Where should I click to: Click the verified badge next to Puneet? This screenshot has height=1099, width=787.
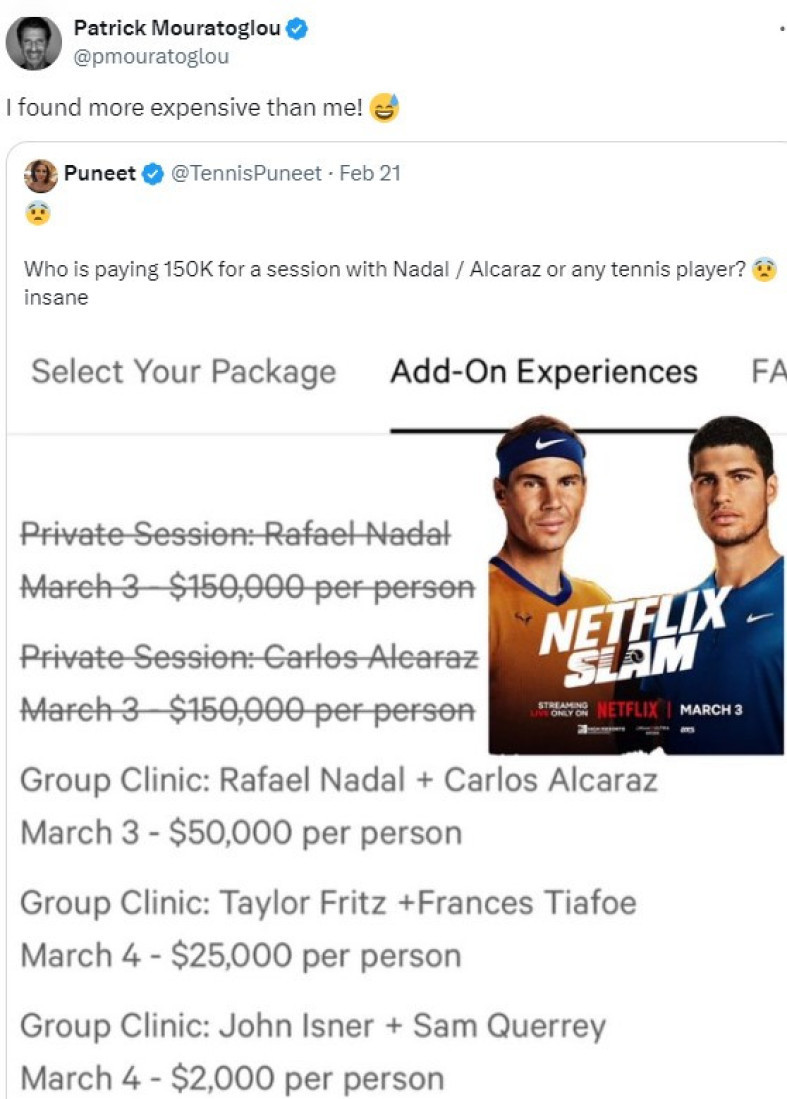(152, 174)
